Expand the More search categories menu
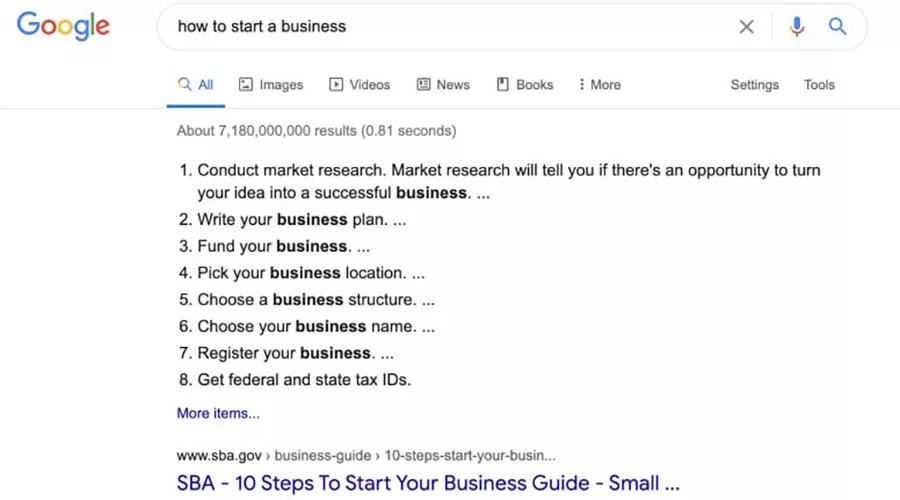 point(600,85)
